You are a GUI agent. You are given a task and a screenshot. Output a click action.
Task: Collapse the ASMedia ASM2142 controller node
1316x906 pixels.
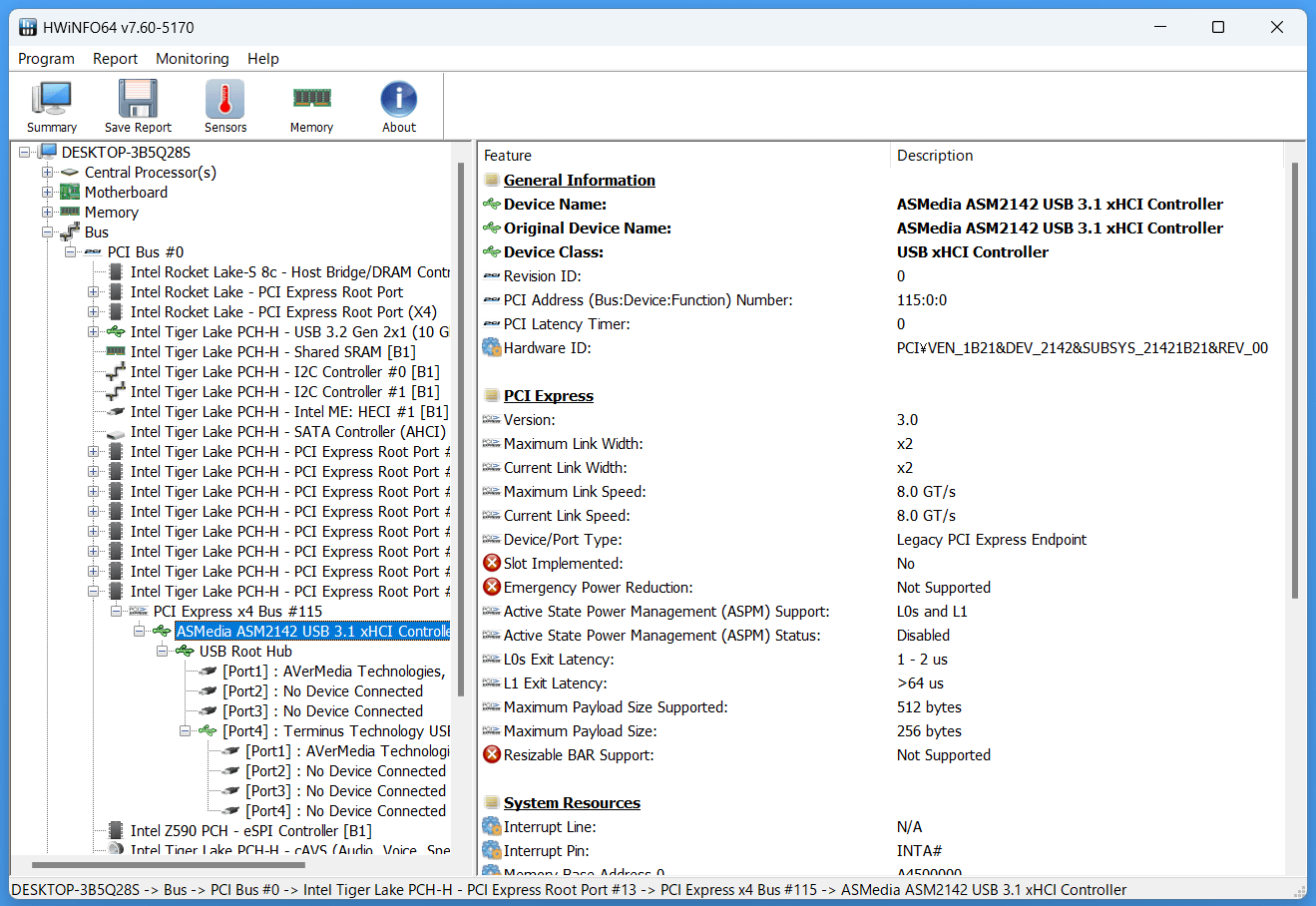pos(139,631)
